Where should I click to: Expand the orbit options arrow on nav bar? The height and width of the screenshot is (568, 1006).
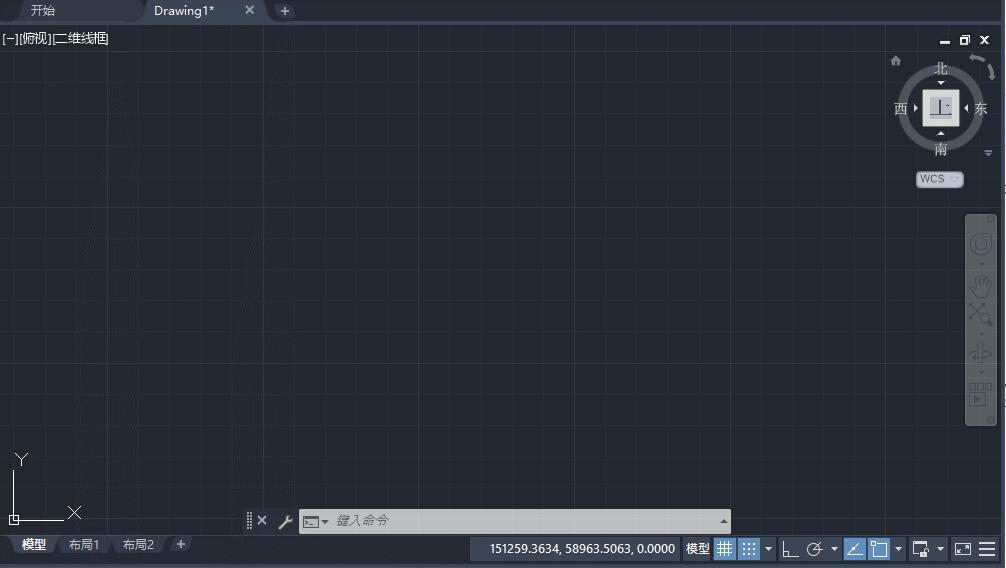point(980,373)
